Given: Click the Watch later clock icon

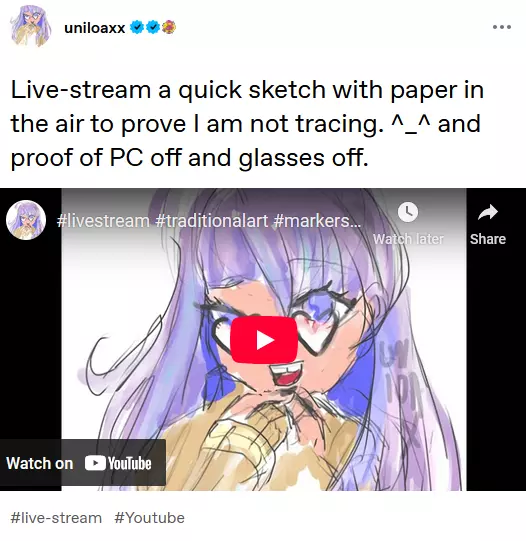Looking at the screenshot, I should (408, 212).
